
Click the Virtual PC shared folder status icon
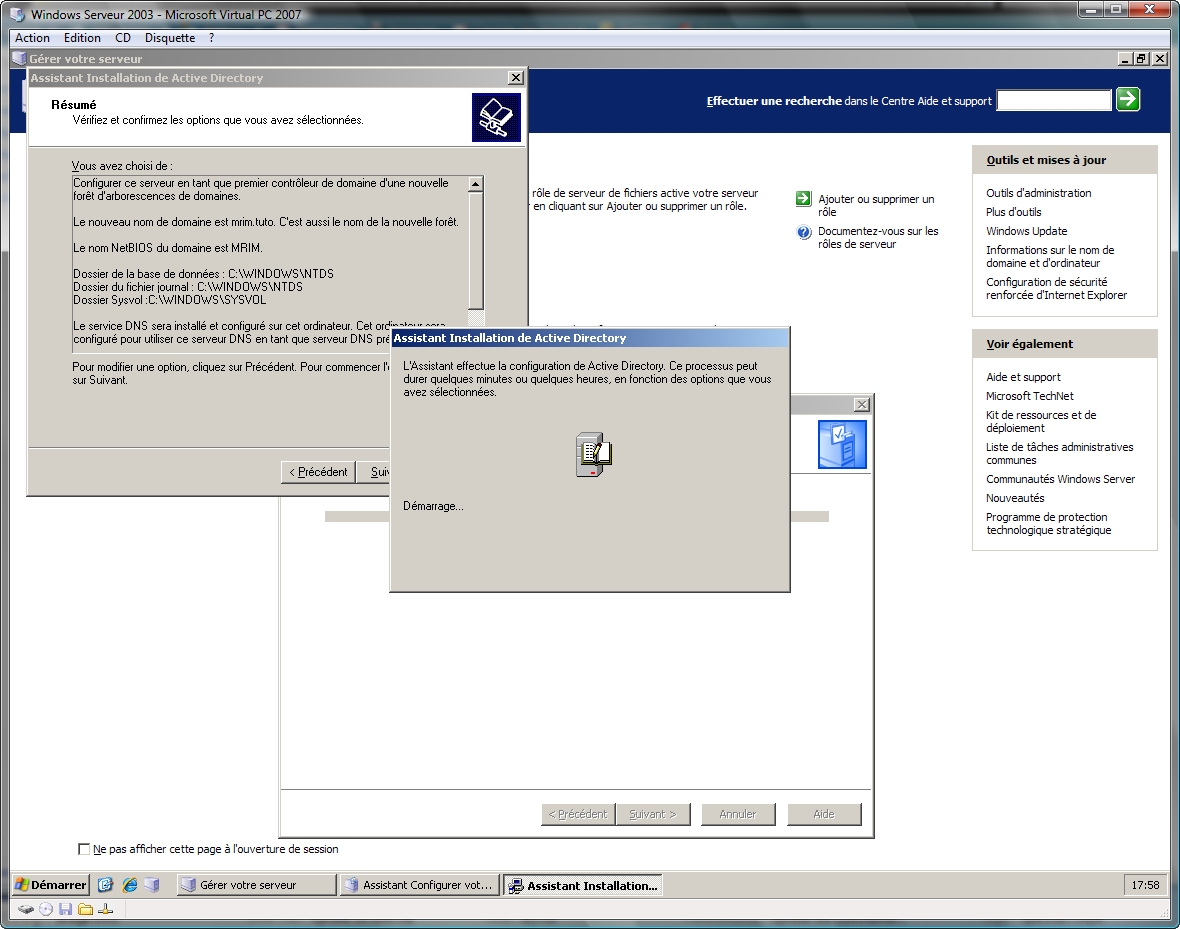[85, 909]
